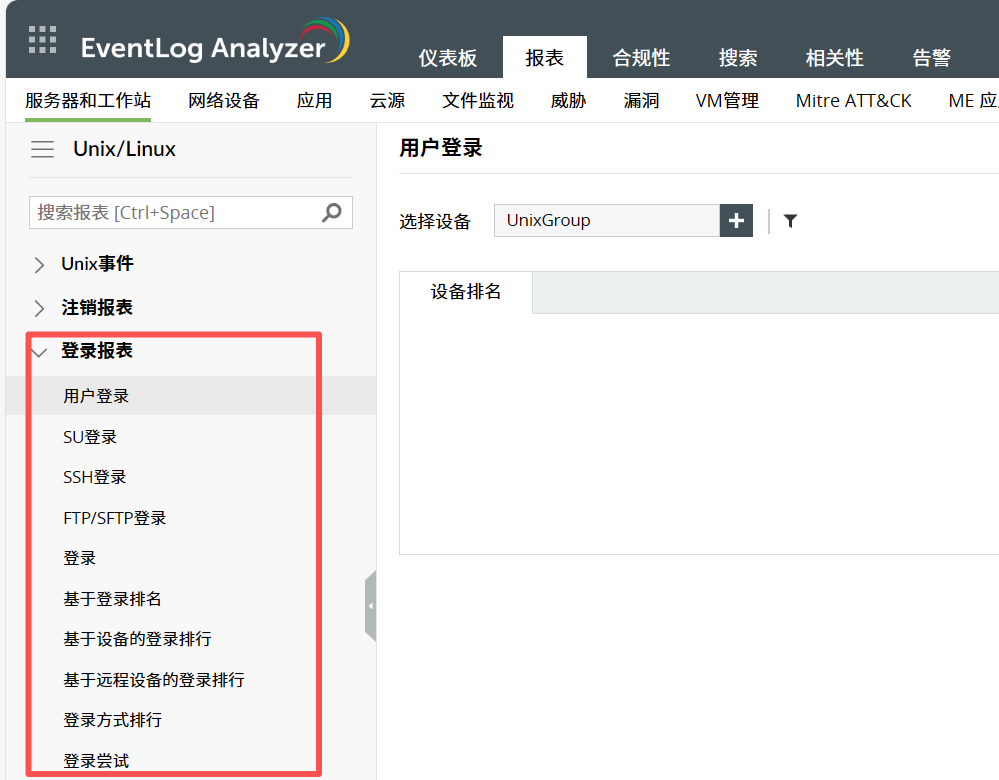The width and height of the screenshot is (999, 780).
Task: Collapse the sidebar using the panel handle
Action: 370,606
